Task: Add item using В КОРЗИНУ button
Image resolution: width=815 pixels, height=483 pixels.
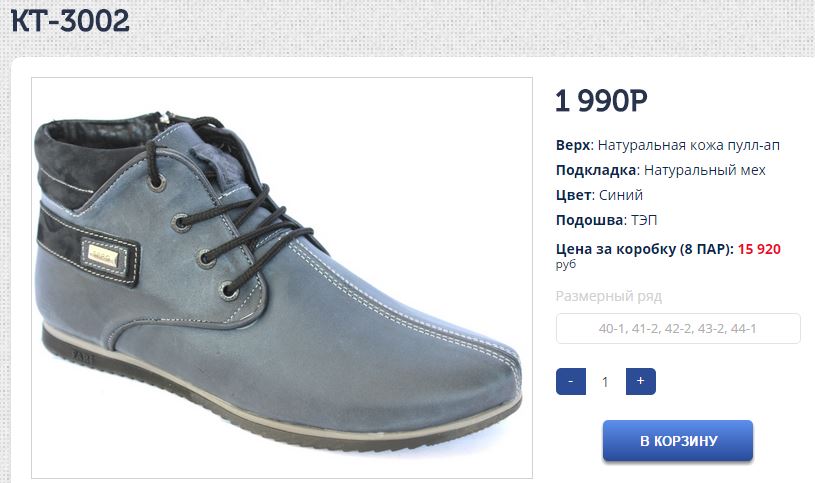Action: click(x=678, y=440)
